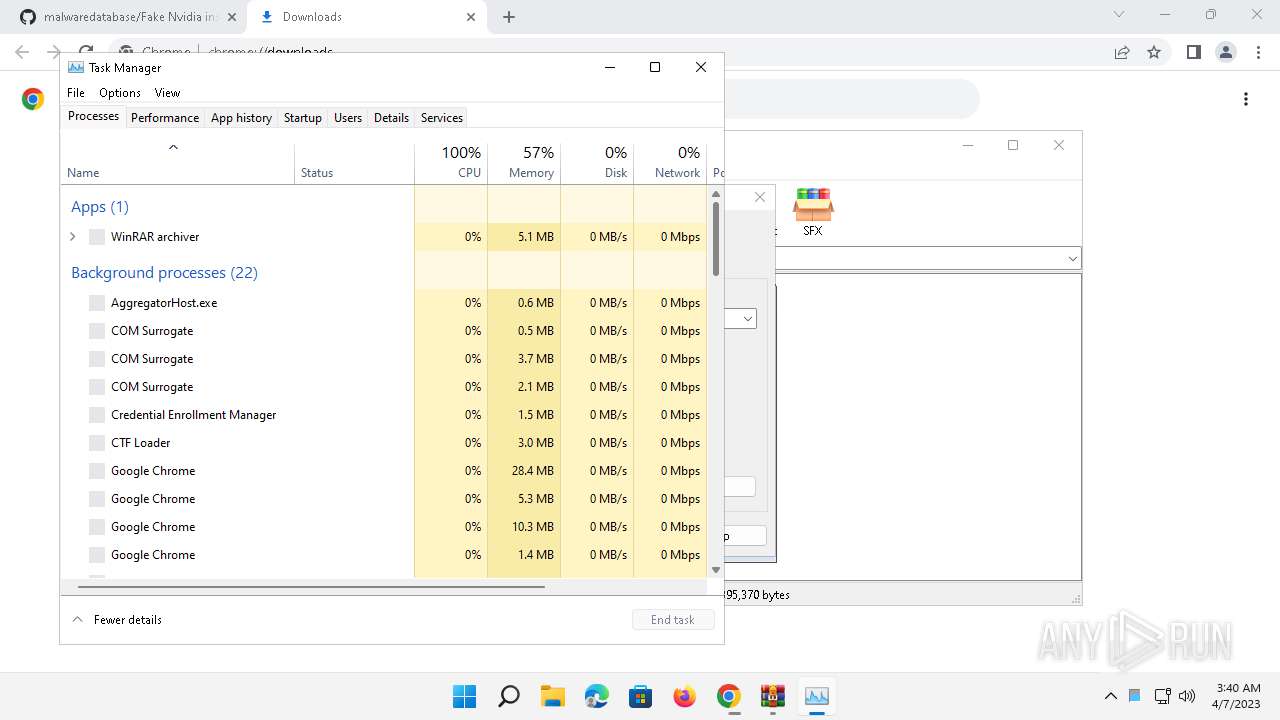Collapse details with Fewer details
This screenshot has width=1280, height=720.
[117, 620]
